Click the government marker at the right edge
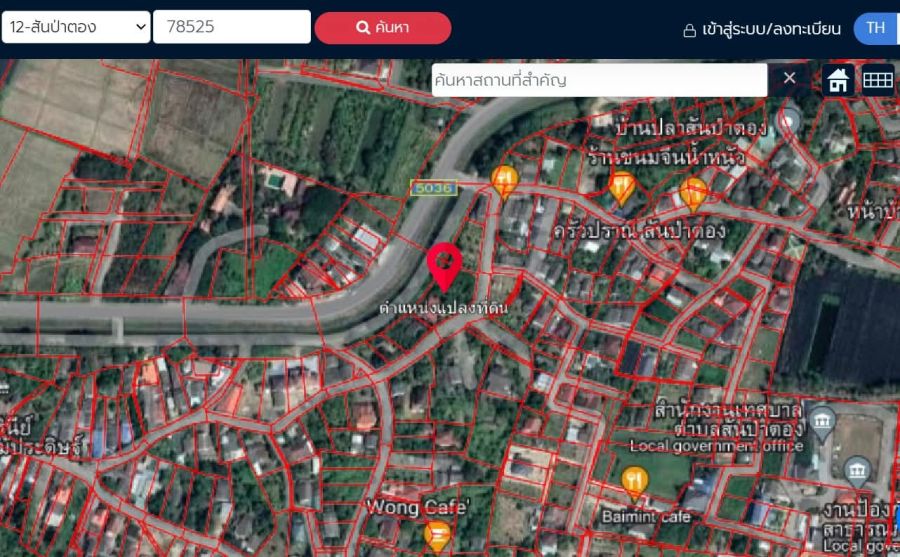This screenshot has width=900, height=557. pos(857,470)
